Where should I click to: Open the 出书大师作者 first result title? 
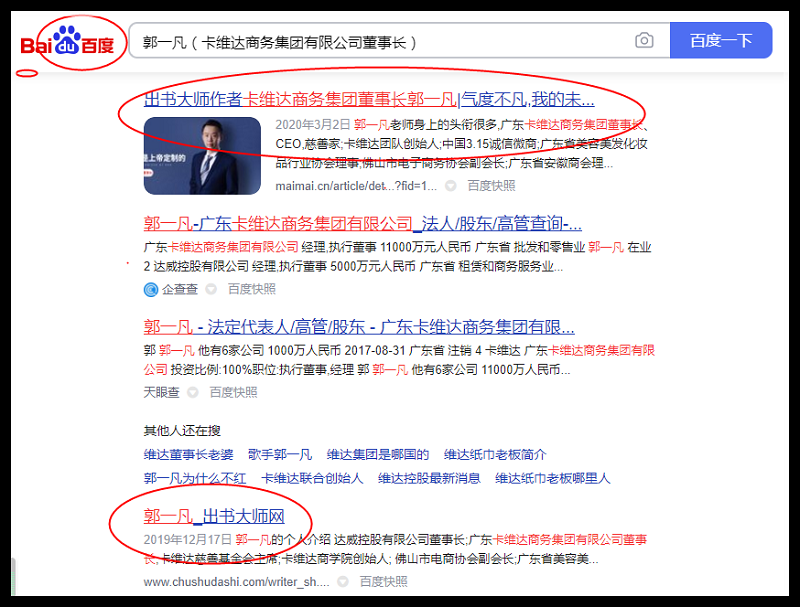(x=370, y=100)
